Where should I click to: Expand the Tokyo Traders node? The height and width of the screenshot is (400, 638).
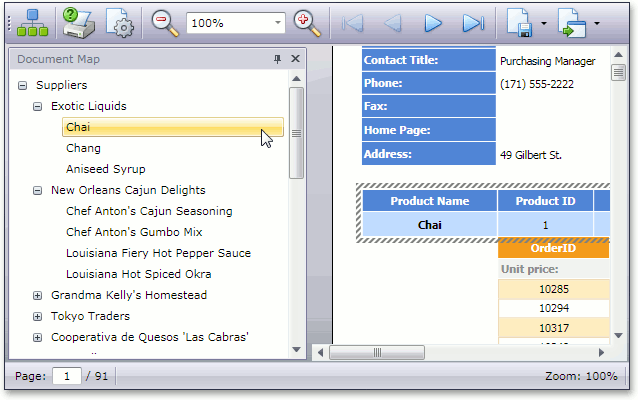pyautogui.click(x=38, y=316)
